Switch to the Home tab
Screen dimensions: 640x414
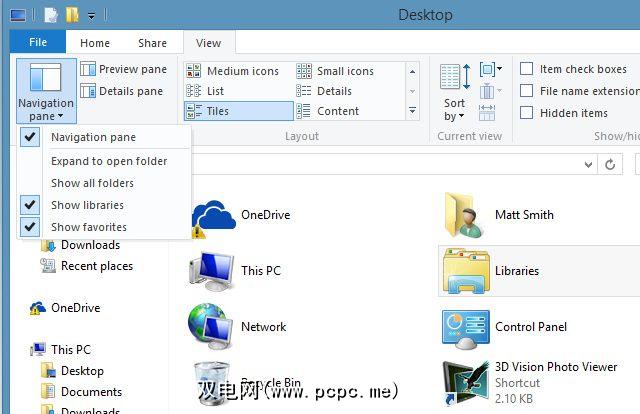(95, 43)
